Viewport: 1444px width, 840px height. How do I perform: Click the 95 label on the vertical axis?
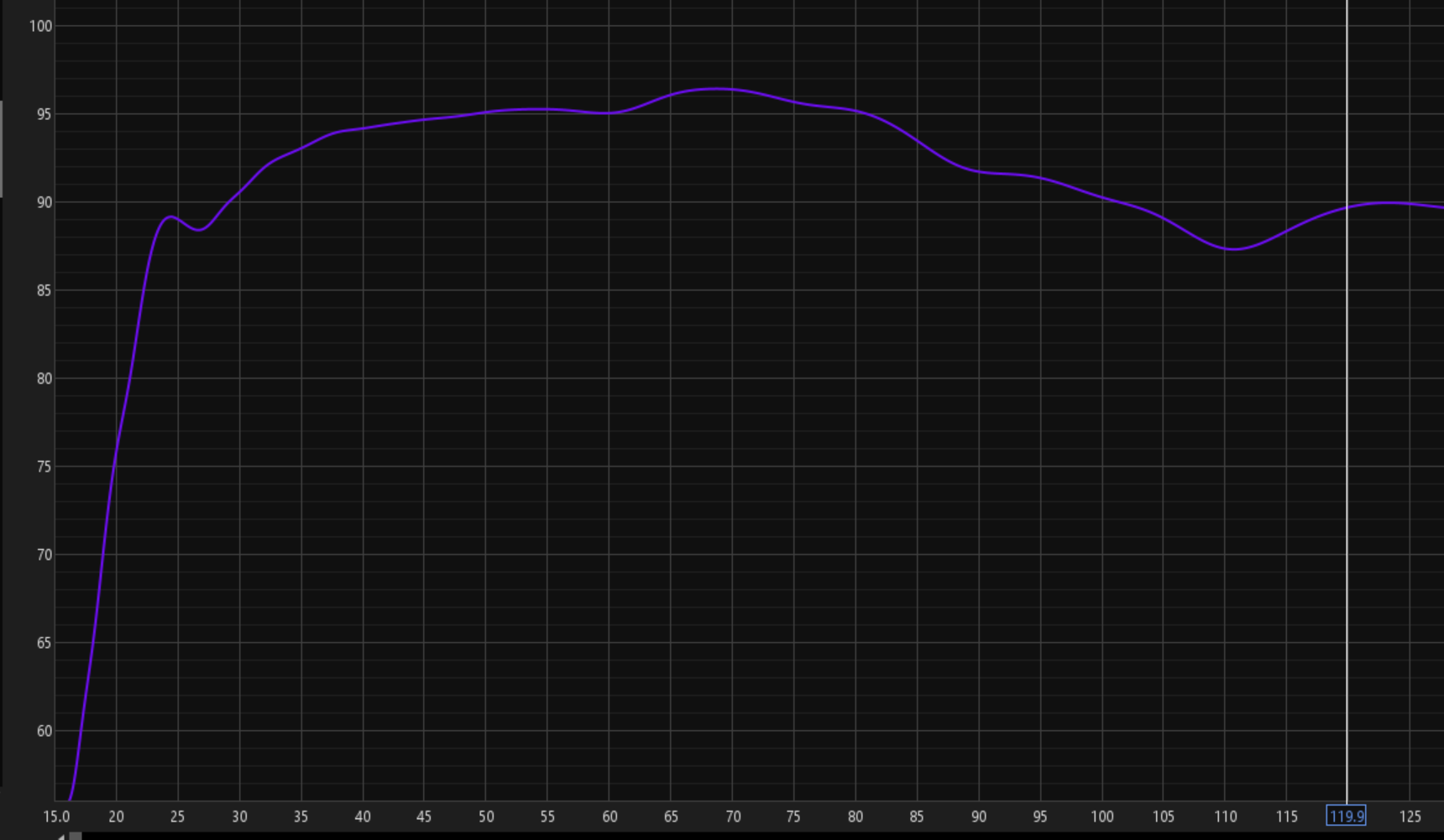44,114
